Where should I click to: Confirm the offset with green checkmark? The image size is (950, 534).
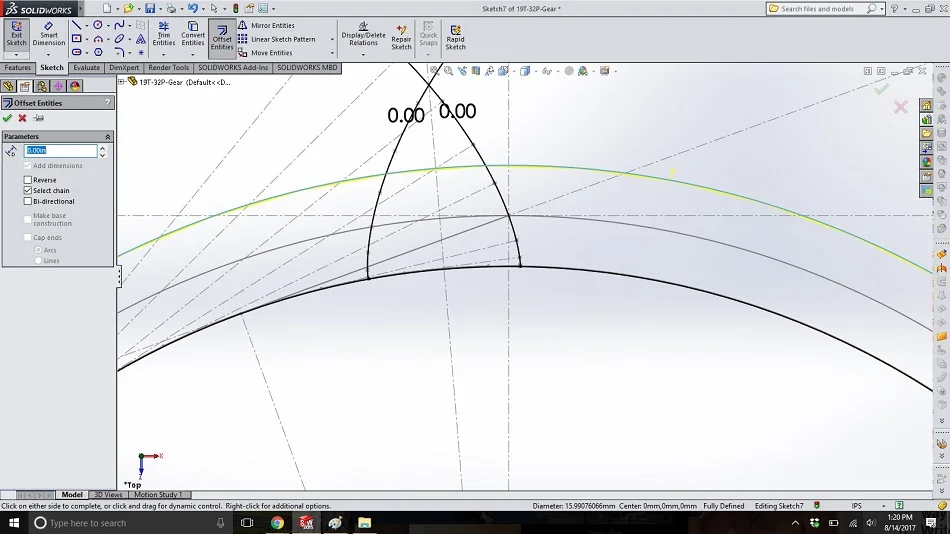click(x=7, y=118)
